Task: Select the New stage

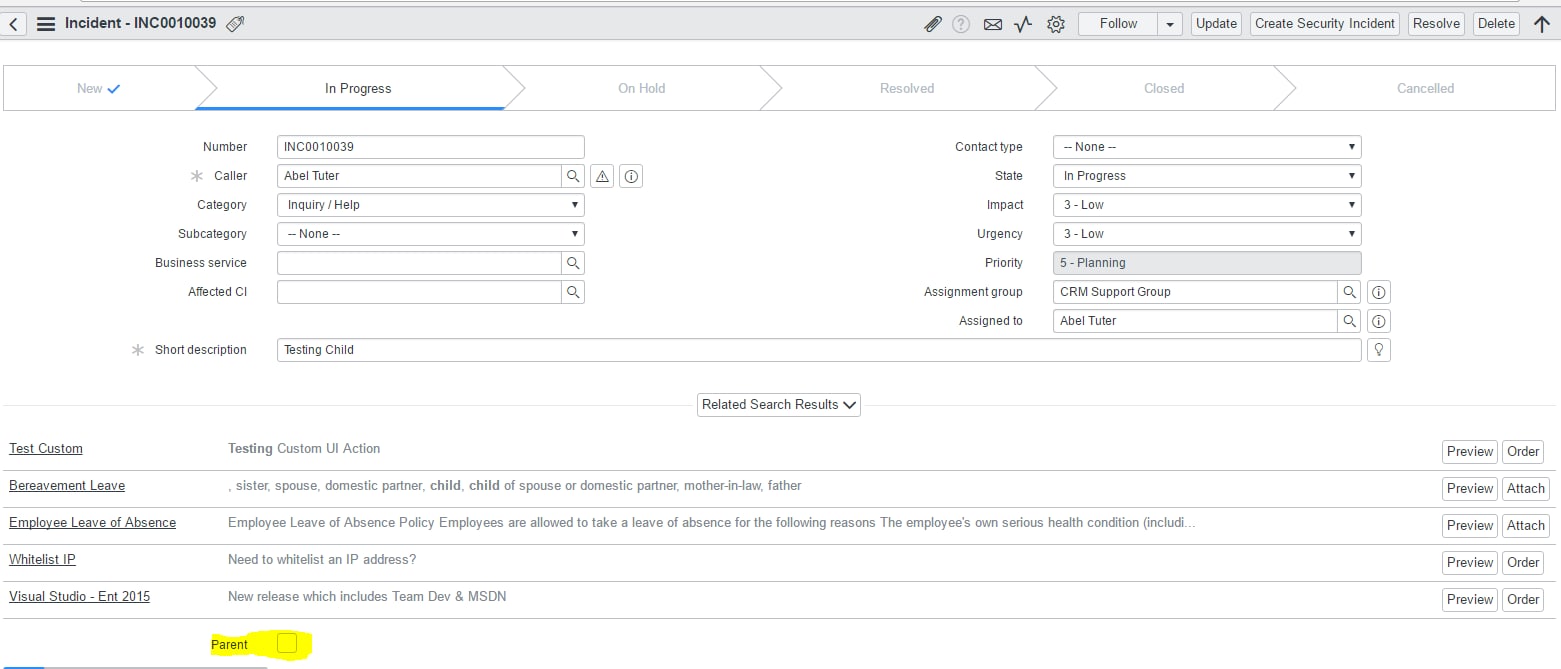Action: coord(99,88)
